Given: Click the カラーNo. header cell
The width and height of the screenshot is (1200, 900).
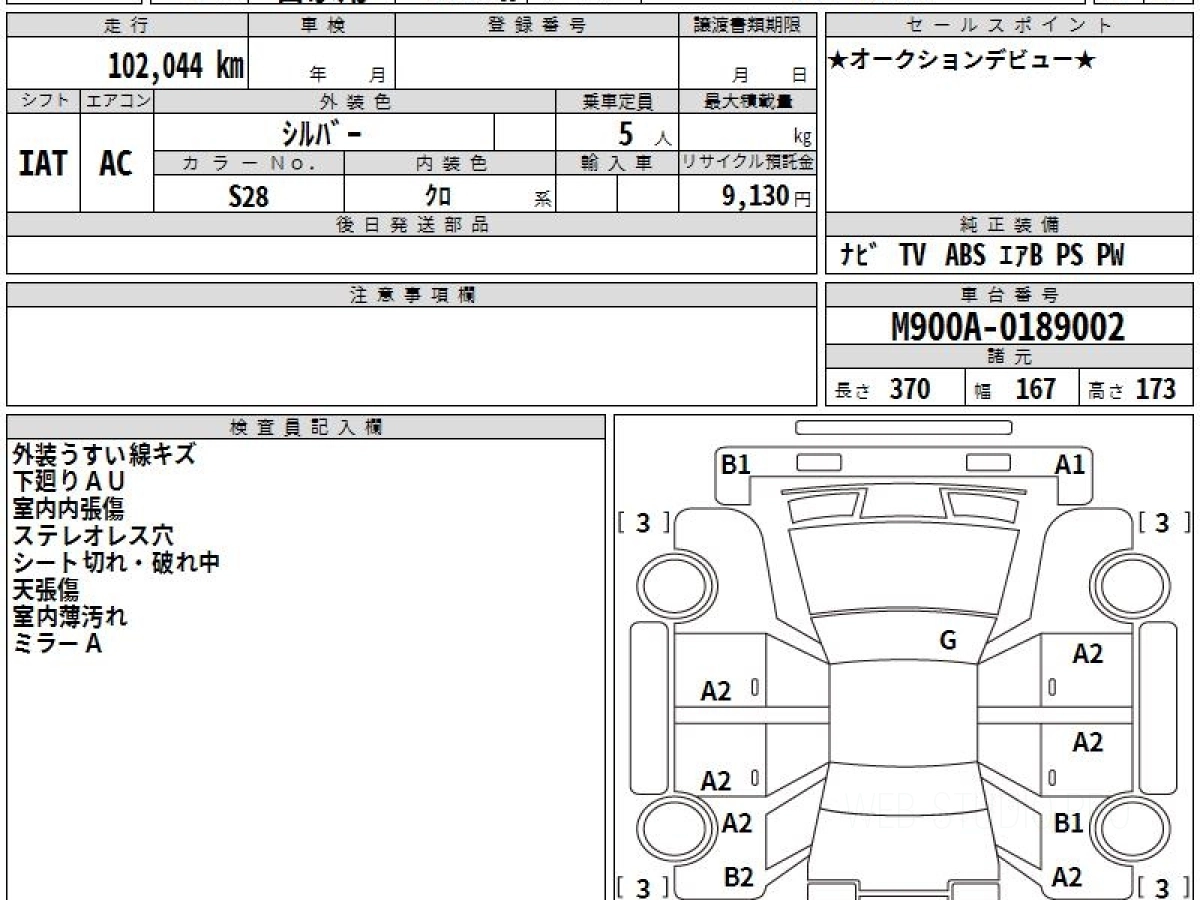Looking at the screenshot, I should 249,163.
